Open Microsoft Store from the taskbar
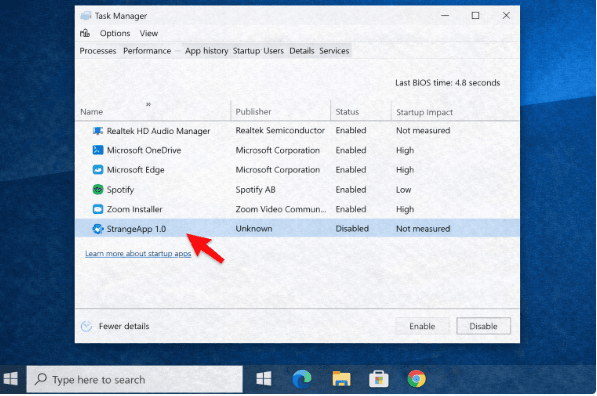This screenshot has height=396, width=597. point(379,379)
